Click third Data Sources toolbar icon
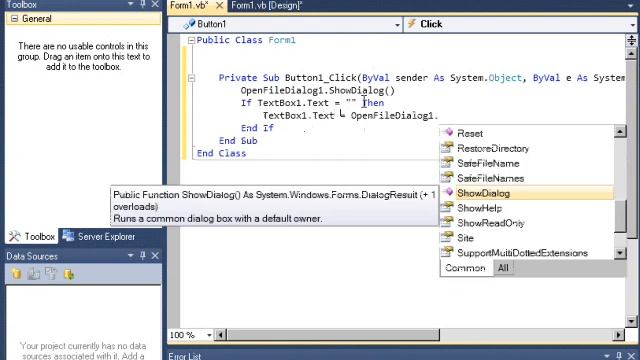 51,274
